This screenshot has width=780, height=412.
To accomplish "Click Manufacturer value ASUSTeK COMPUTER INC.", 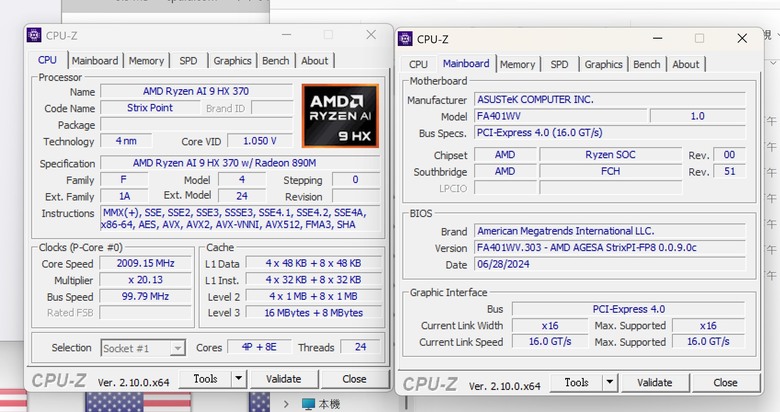I will pyautogui.click(x=610, y=100).
